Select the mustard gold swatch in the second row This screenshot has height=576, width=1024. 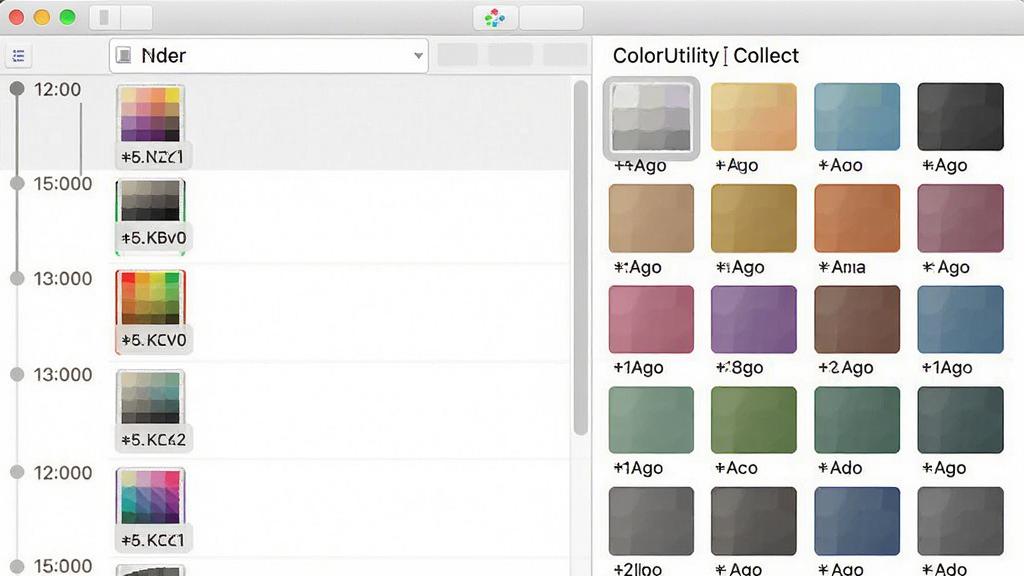754,218
